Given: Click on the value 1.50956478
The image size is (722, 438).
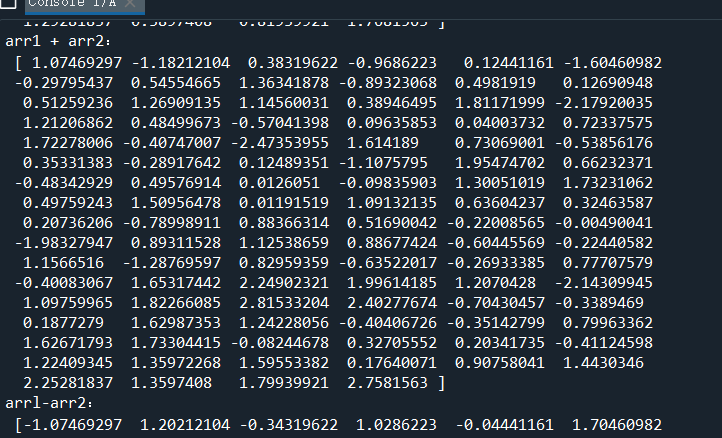Looking at the screenshot, I should tap(176, 203).
